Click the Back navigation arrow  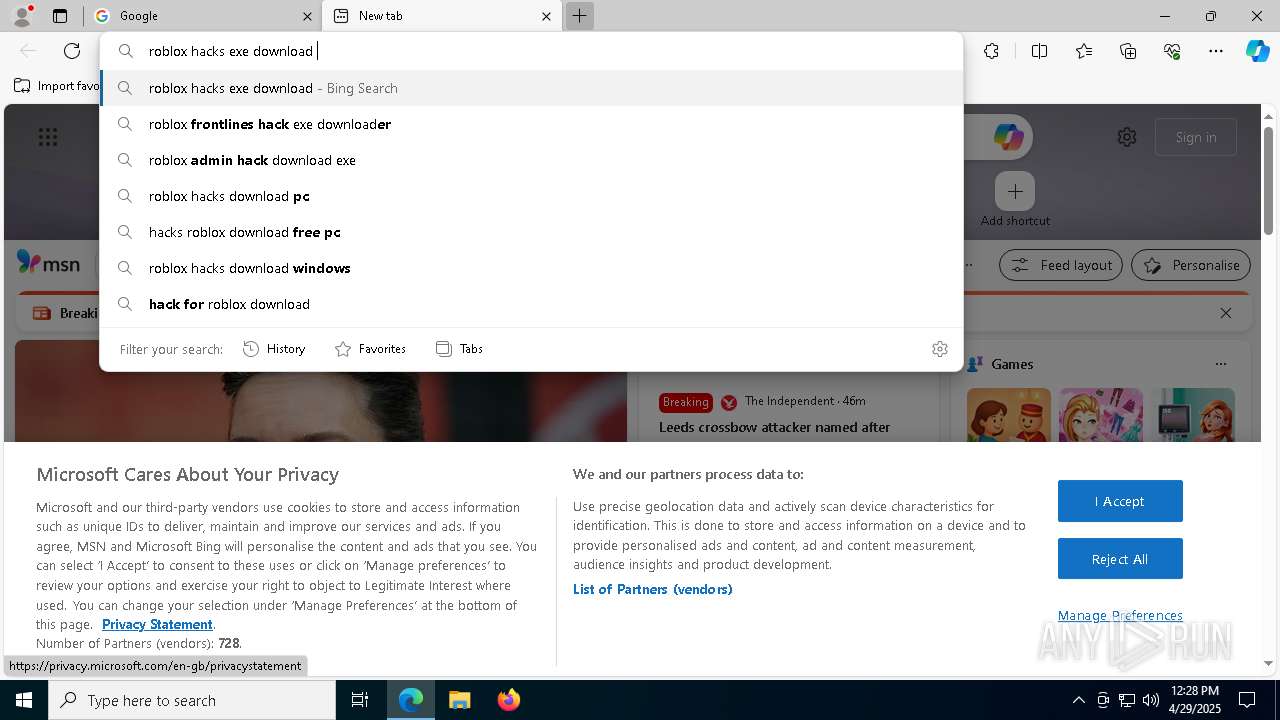(x=28, y=51)
